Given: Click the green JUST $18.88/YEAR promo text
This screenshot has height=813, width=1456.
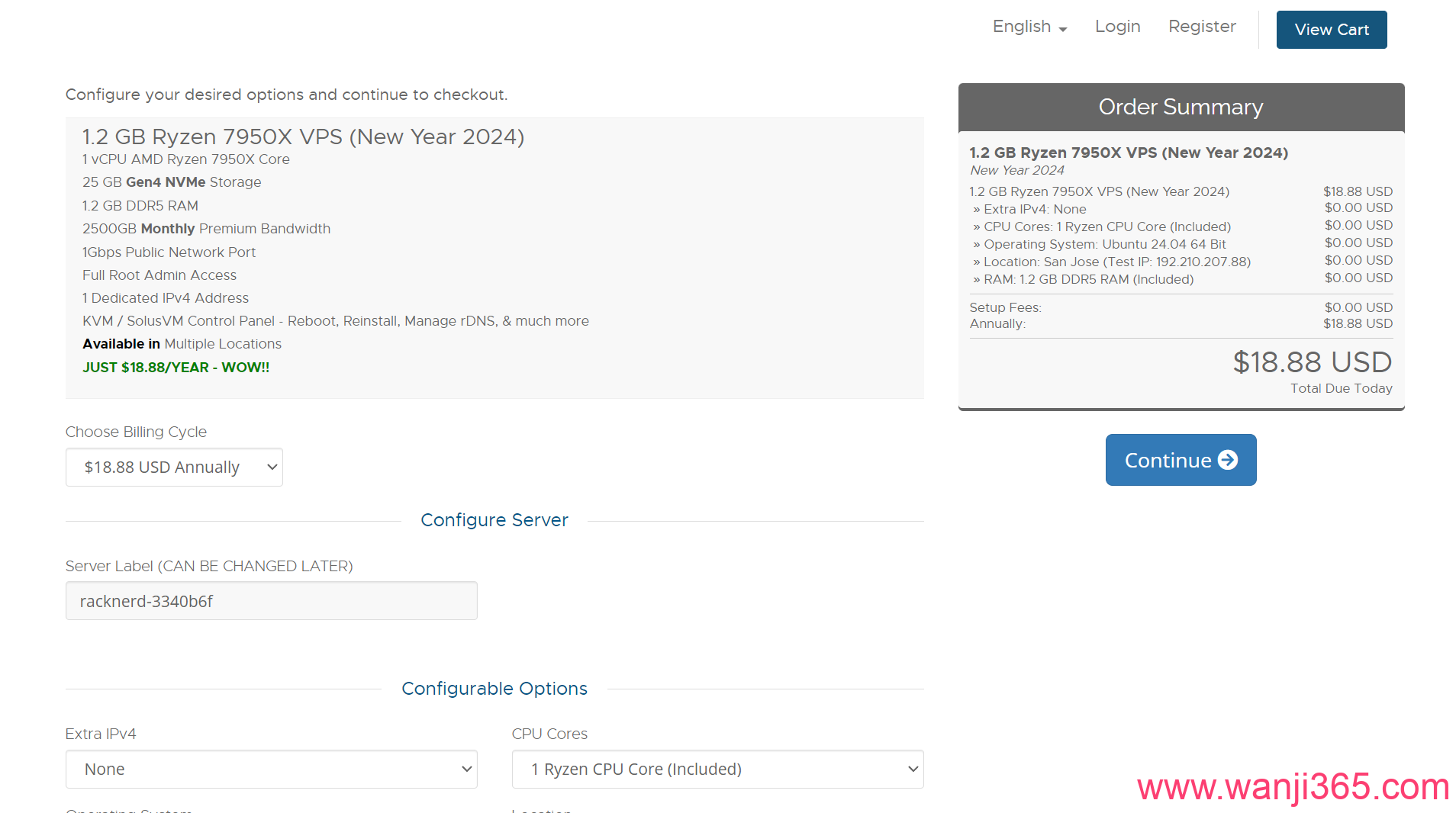Looking at the screenshot, I should pos(176,367).
